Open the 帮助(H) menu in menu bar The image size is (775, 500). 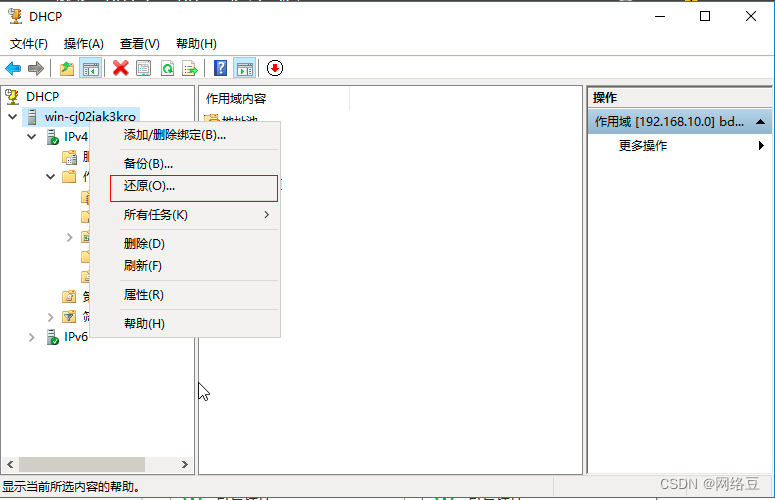tap(196, 44)
